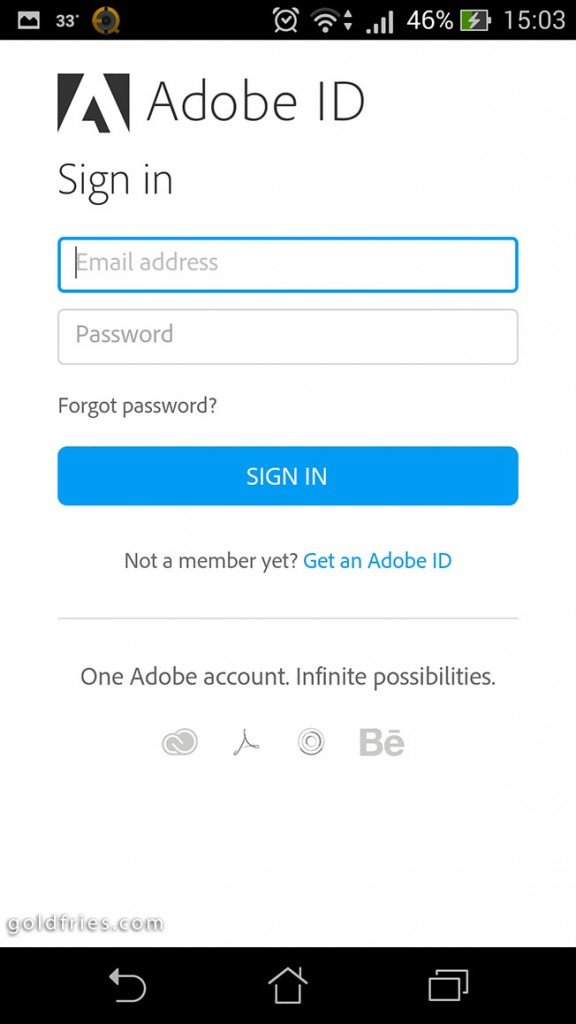Tap the alarm clock status icon
Screen dimensions: 576x1024
pos(285,20)
